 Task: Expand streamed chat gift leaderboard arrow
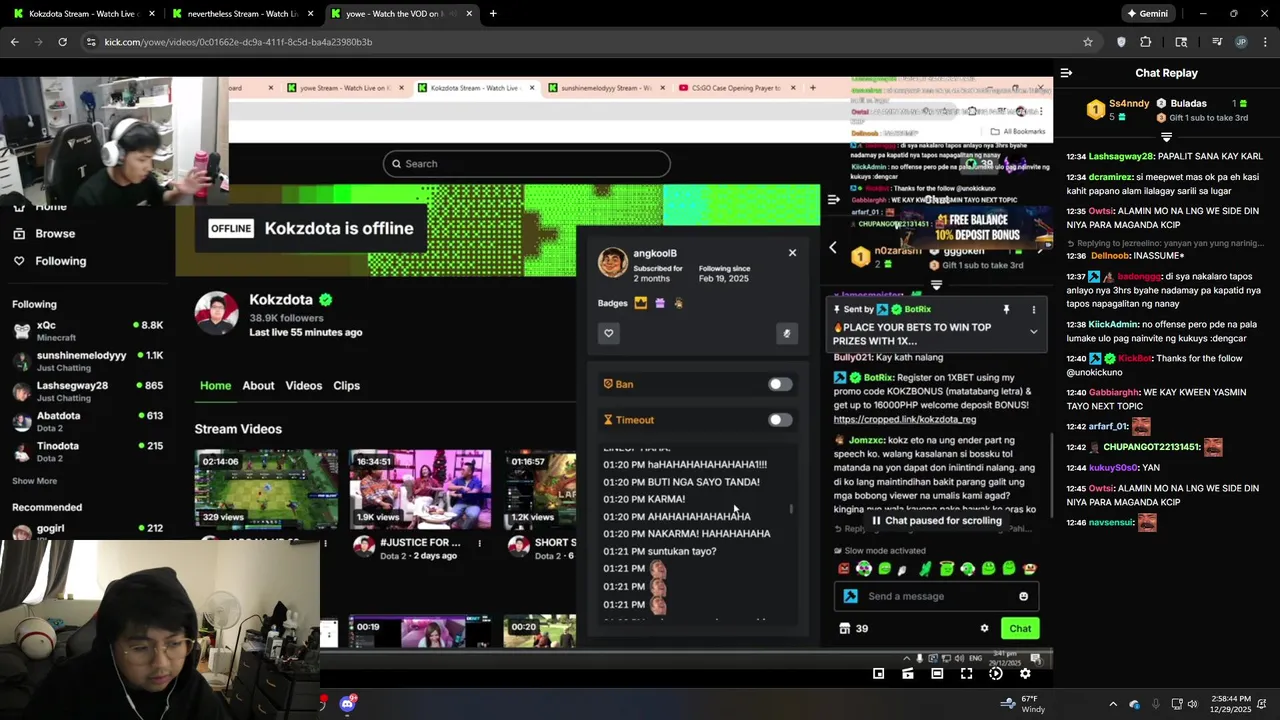(x=936, y=285)
